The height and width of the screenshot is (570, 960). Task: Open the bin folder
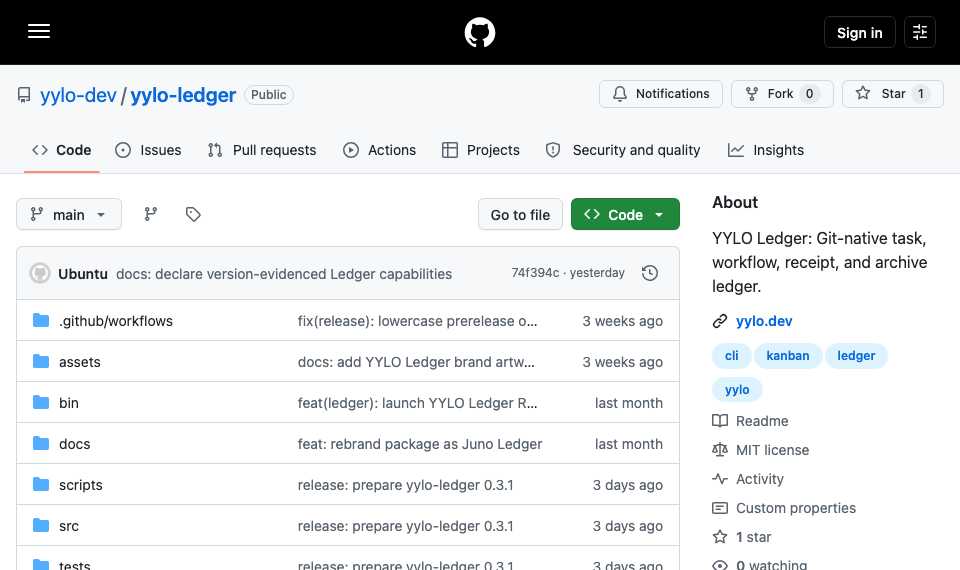(x=69, y=403)
